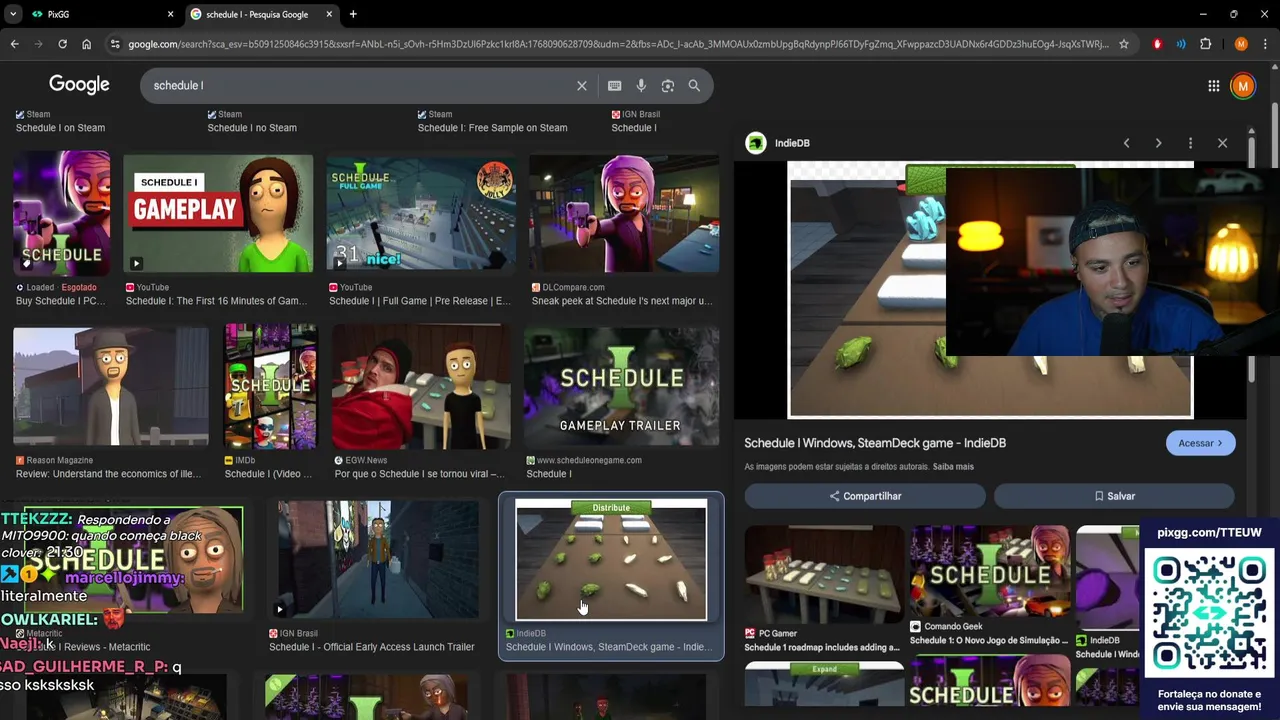Viewport: 1280px width, 720px height.
Task: Reload the current page
Action: point(62,44)
